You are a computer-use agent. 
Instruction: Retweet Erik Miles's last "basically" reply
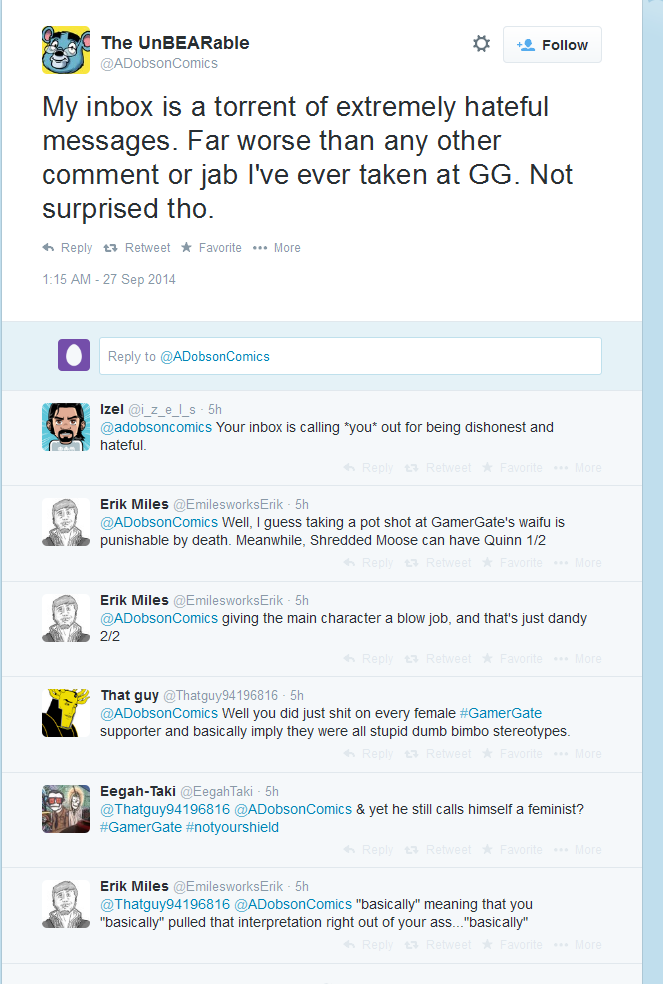click(x=438, y=945)
